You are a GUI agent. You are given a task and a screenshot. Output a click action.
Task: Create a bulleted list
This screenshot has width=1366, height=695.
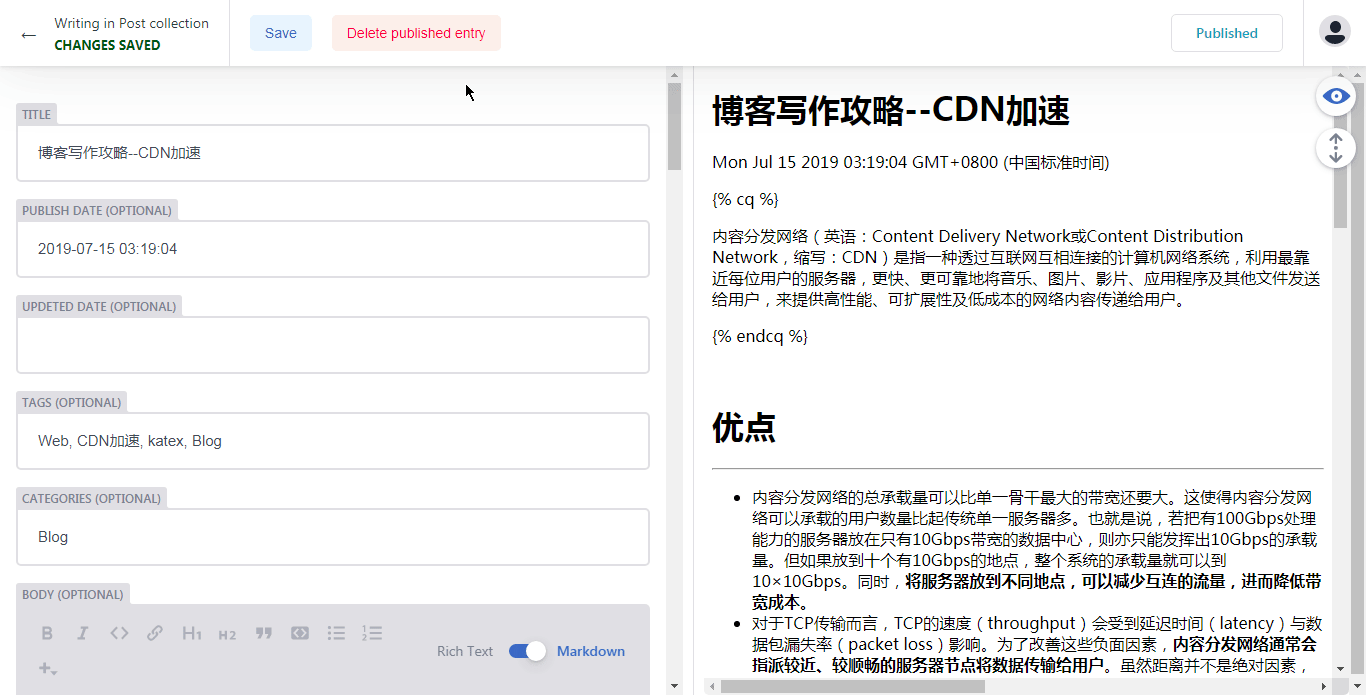tap(336, 632)
